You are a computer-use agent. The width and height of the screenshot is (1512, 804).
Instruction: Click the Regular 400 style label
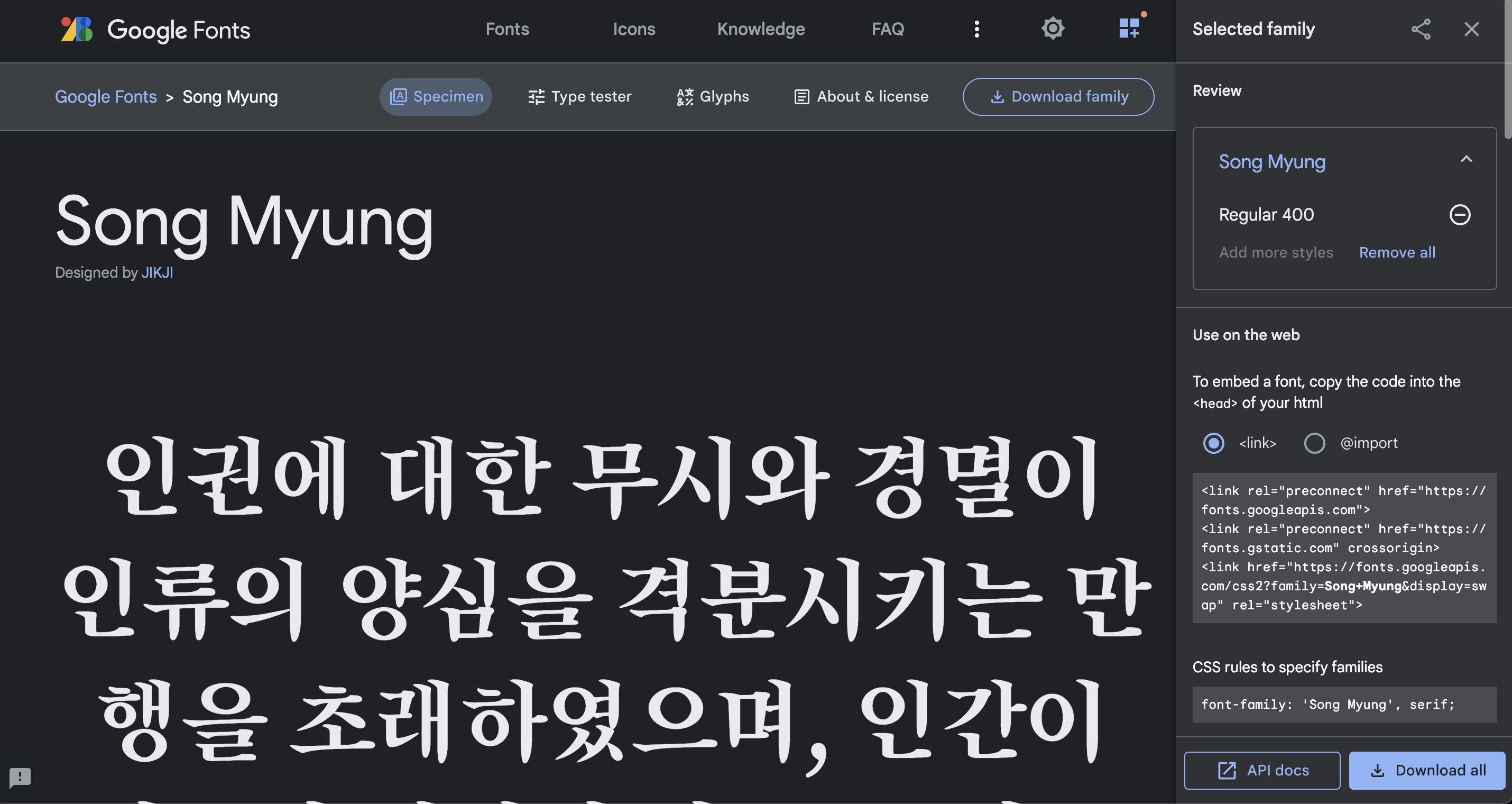(1266, 214)
